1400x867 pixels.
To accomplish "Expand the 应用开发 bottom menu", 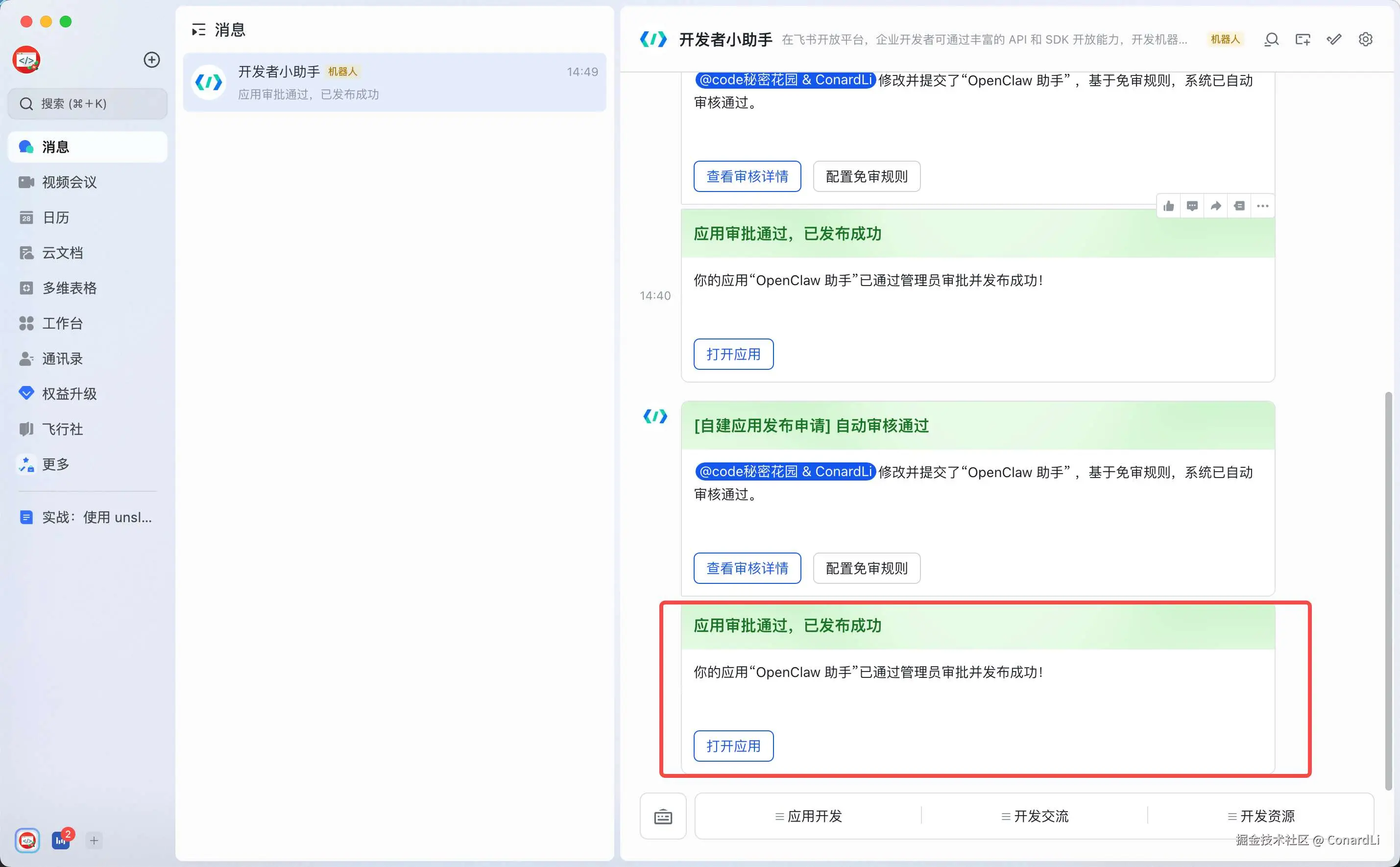I will click(808, 816).
